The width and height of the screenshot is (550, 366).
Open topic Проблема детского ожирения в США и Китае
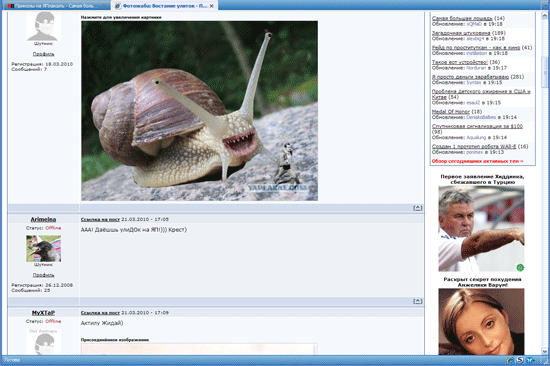pos(481,94)
